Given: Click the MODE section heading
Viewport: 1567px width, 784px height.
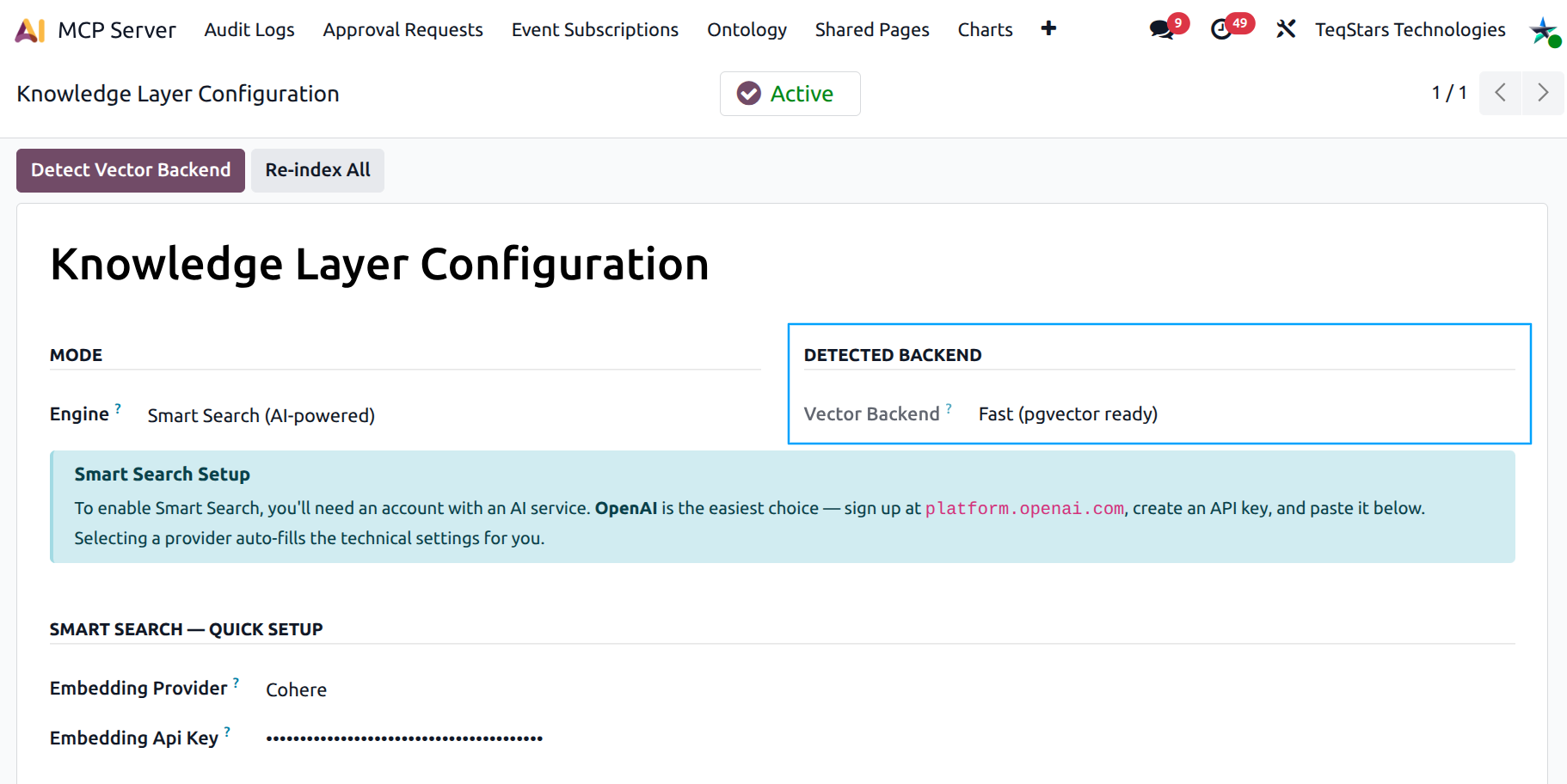Looking at the screenshot, I should 76,355.
